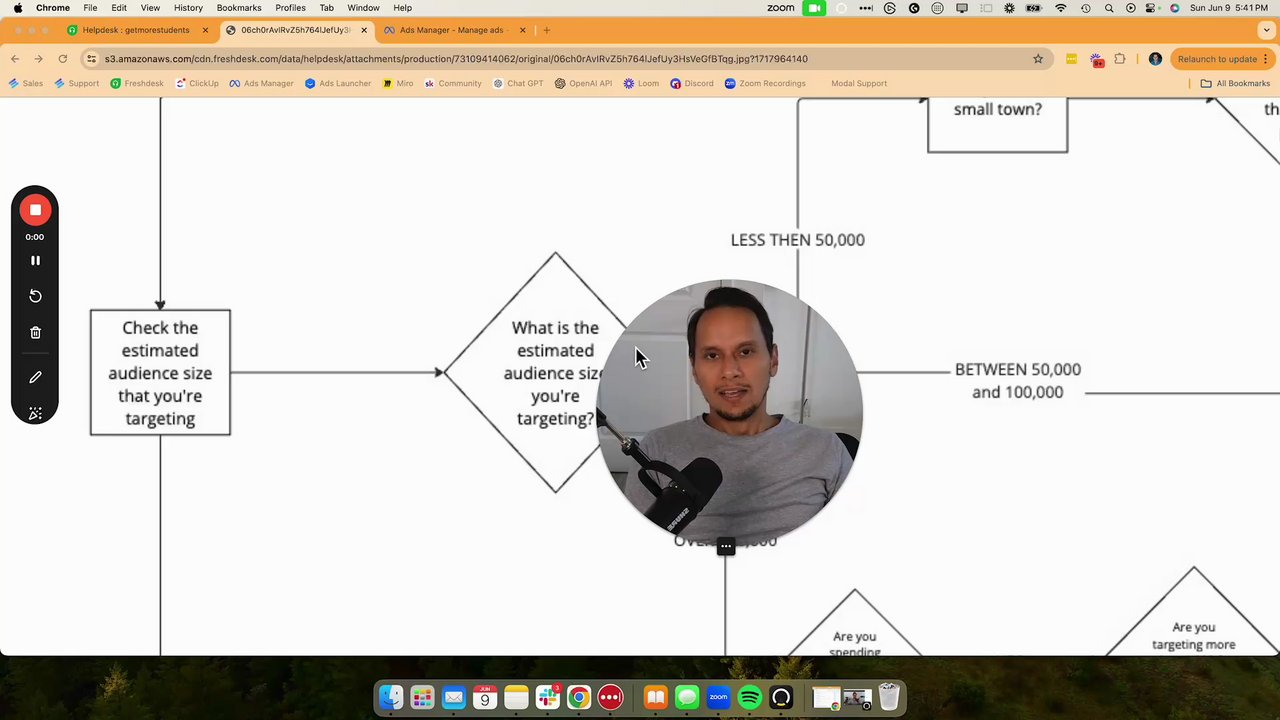Open the Window menu

(x=363, y=8)
